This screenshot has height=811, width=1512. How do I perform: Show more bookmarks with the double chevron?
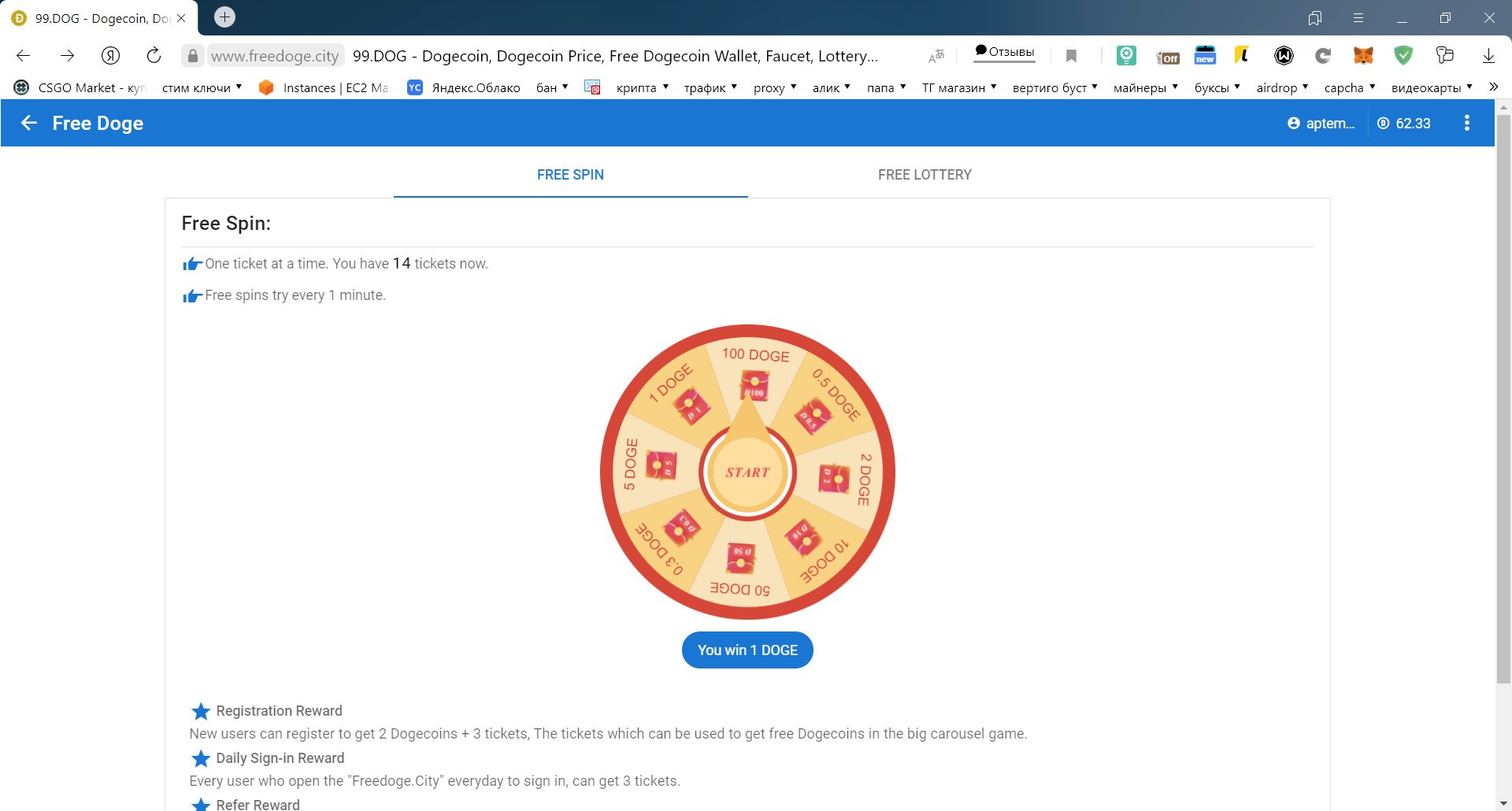coord(1493,87)
